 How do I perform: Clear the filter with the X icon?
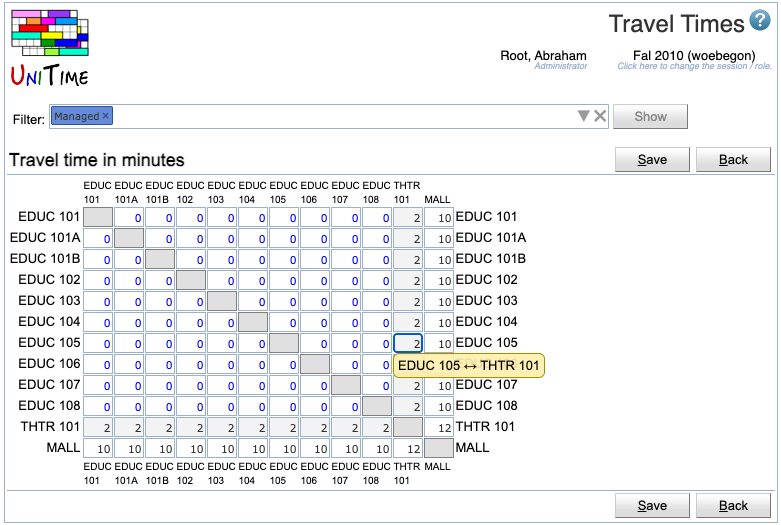600,116
